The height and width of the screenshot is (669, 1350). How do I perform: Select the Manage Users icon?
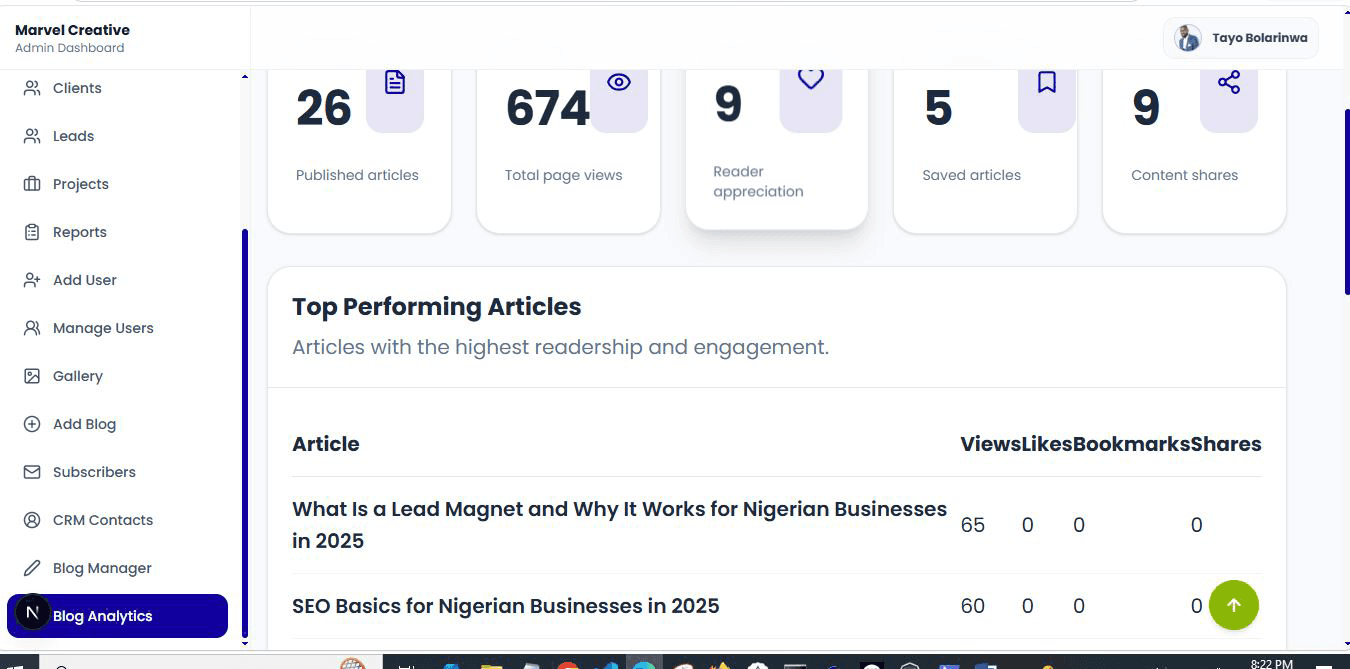(32, 328)
